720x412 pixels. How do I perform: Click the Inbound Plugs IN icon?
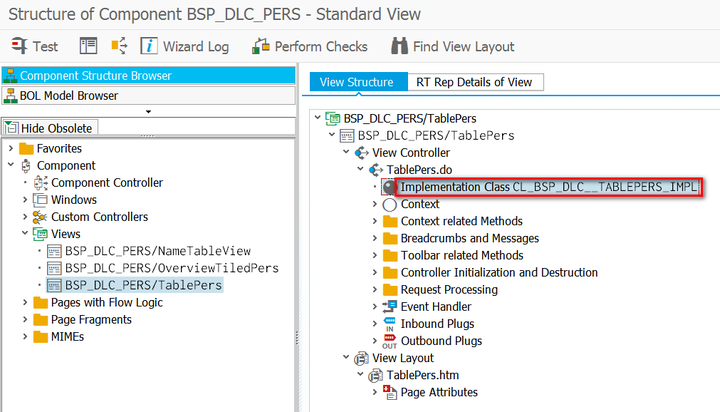click(x=389, y=324)
